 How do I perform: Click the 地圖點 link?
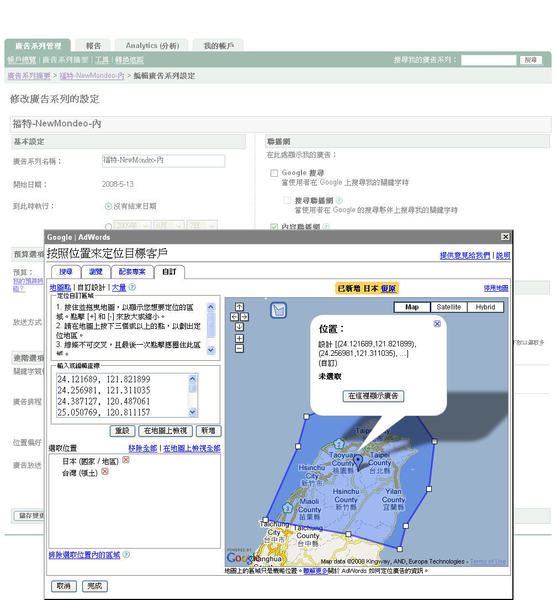(60, 287)
